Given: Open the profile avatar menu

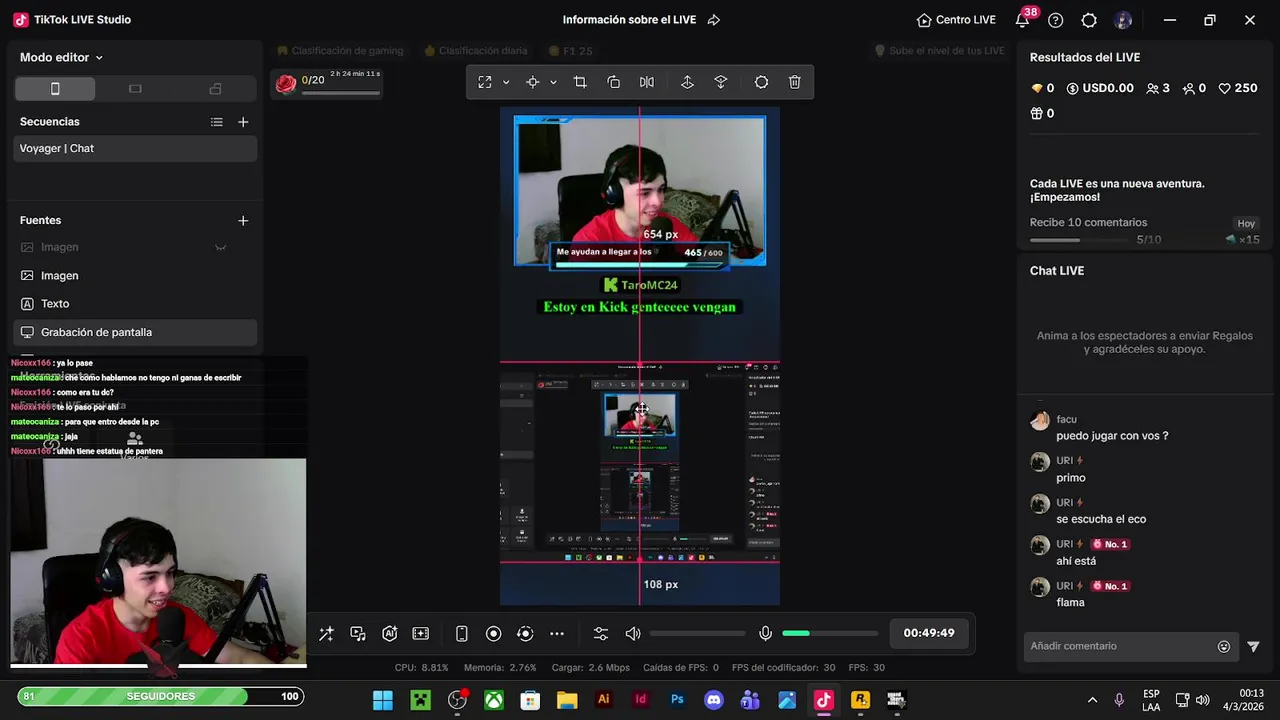Looking at the screenshot, I should pyautogui.click(x=1123, y=20).
